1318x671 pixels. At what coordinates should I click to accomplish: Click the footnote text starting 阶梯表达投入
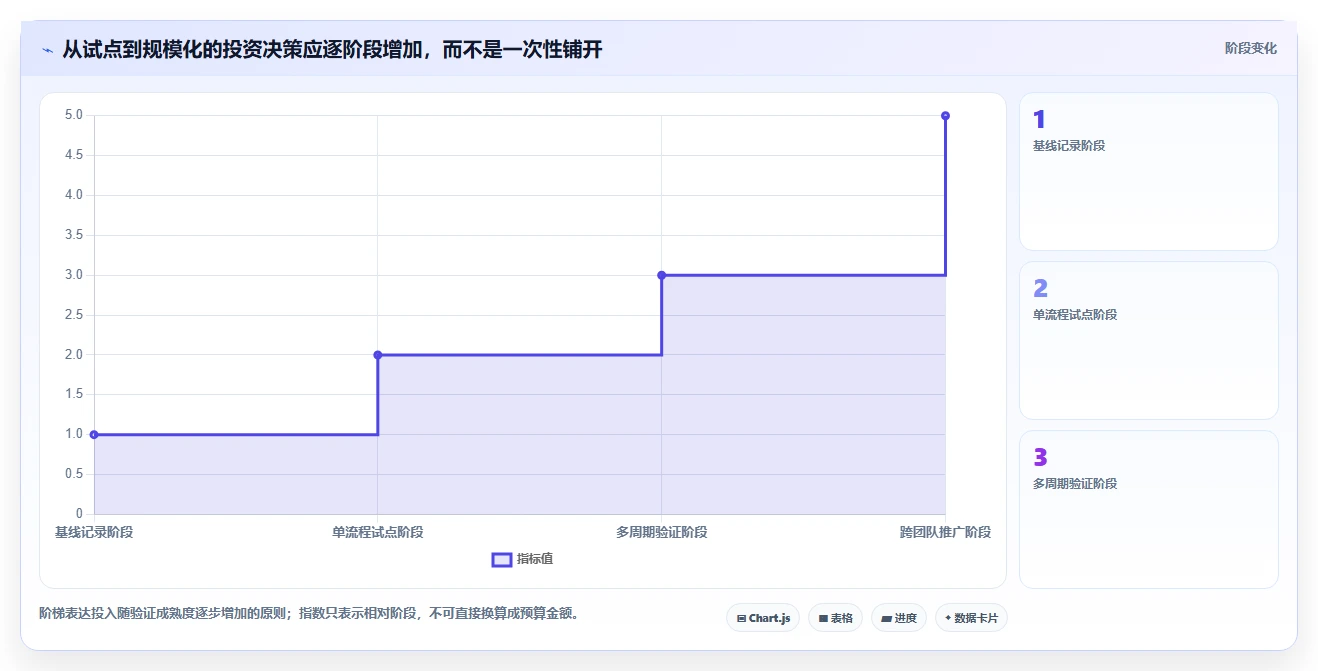coord(308,613)
